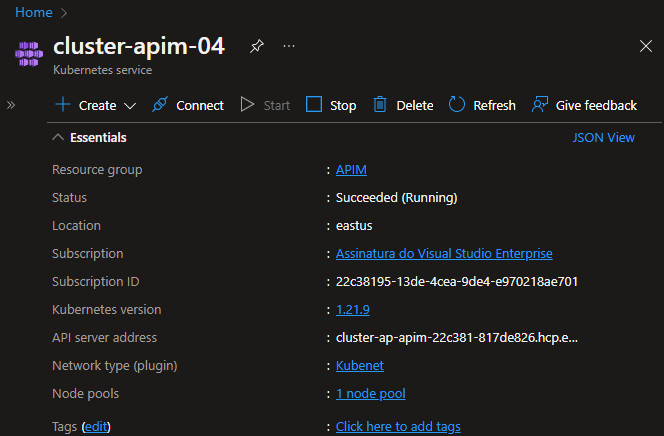Expand the collapsed side menu chevrons
Image resolution: width=664 pixels, height=436 pixels.
tap(11, 105)
